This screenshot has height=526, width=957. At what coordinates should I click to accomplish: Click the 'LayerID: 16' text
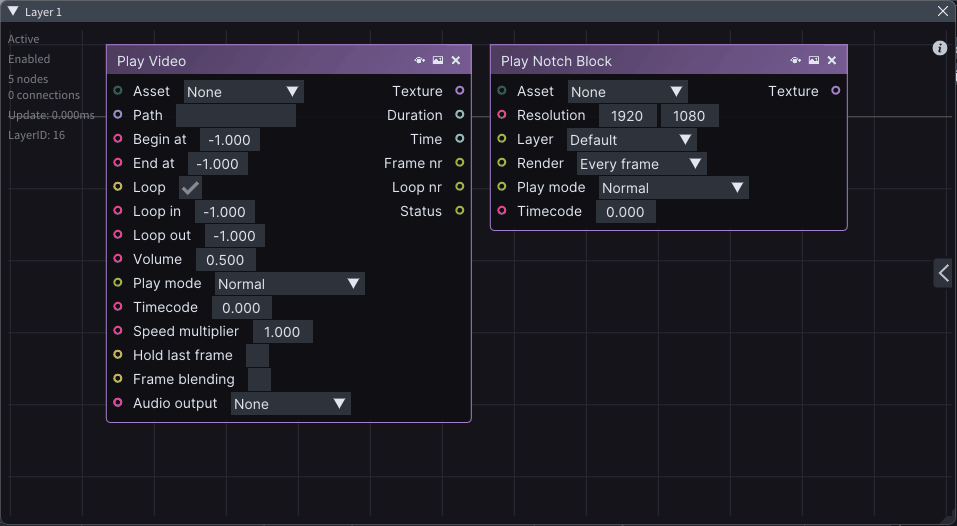pyautogui.click(x=37, y=135)
